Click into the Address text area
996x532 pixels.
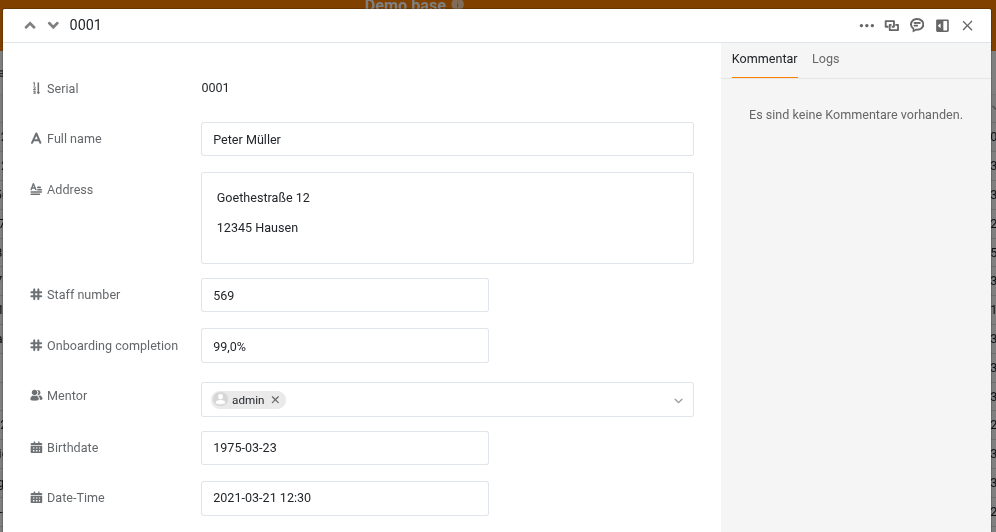tap(447, 217)
